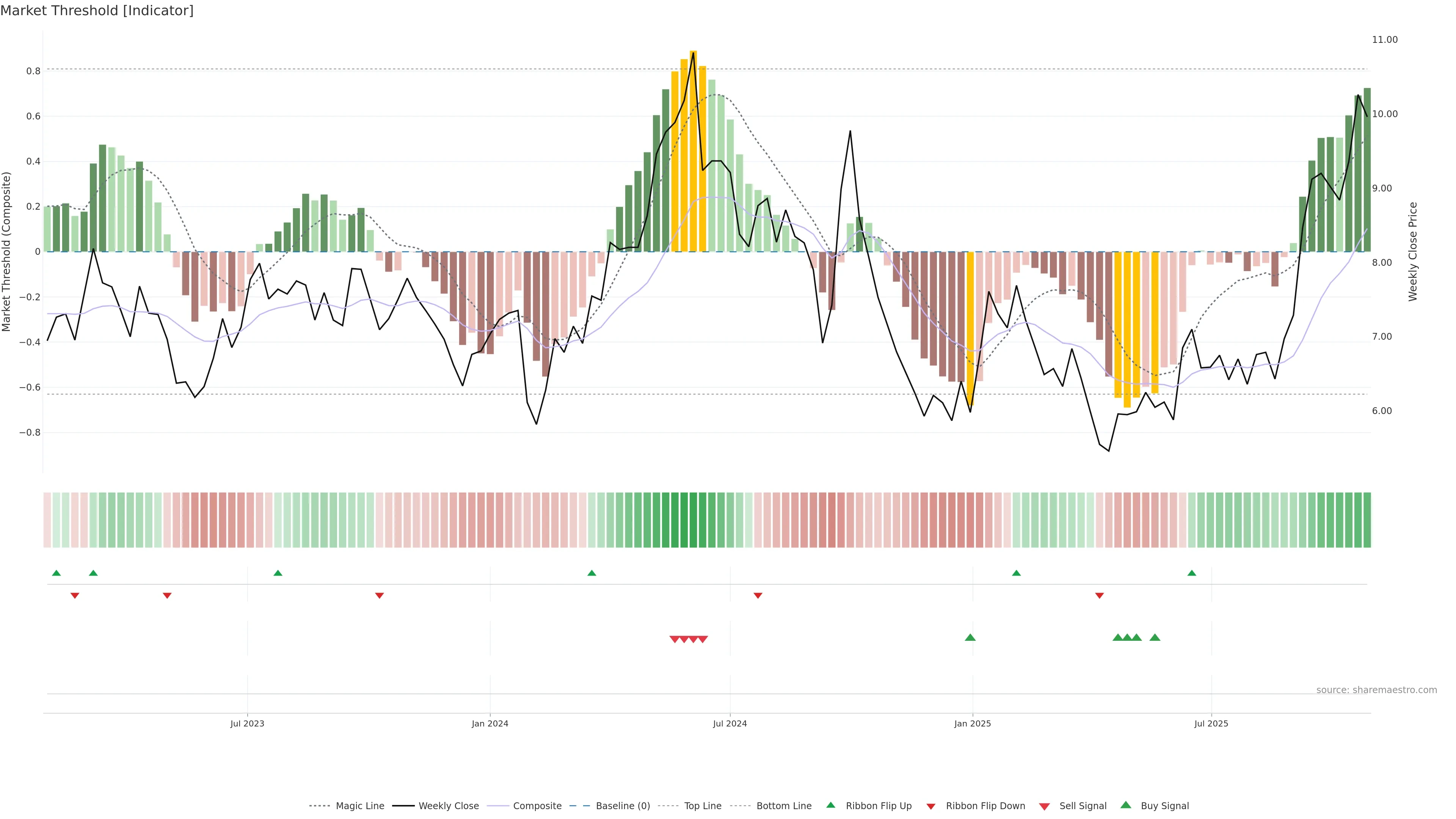Toggle the Composite legend entry
The height and width of the screenshot is (819, 1456).
click(x=537, y=806)
